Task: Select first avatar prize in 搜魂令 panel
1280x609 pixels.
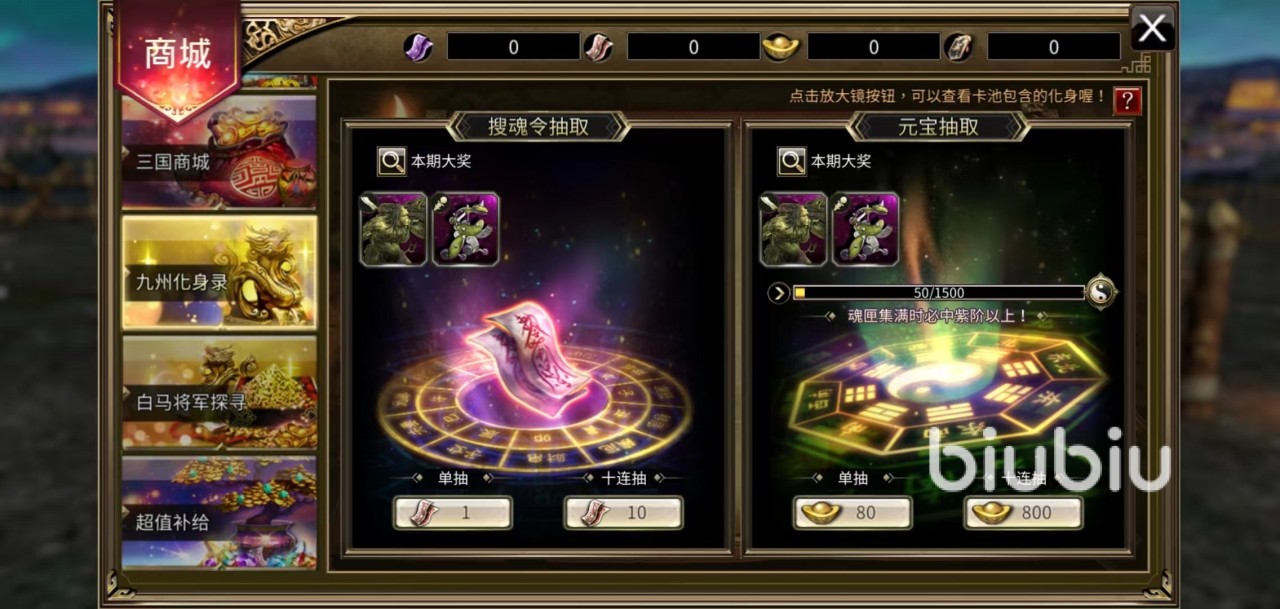Action: [393, 229]
